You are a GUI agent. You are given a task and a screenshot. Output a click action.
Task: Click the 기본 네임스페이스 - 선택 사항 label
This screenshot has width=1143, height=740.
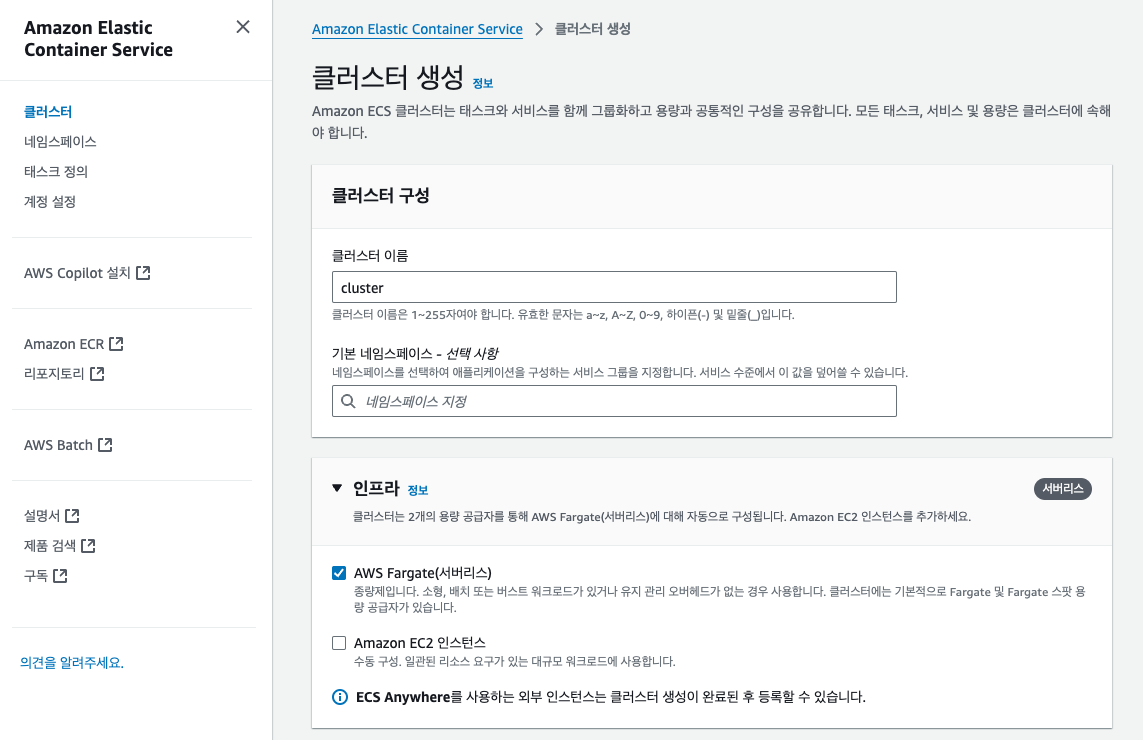[x=415, y=354]
